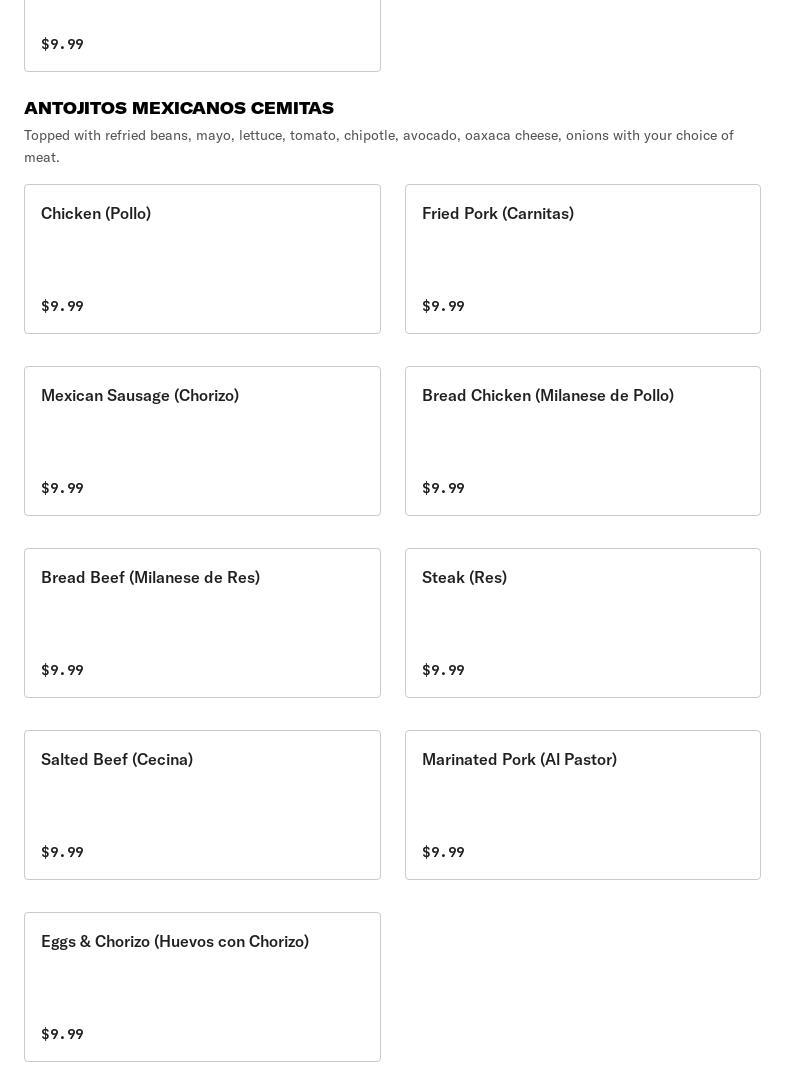Viewport: 785px width, 1084px height.
Task: Click the Steak (Res) item title
Action: click(464, 577)
